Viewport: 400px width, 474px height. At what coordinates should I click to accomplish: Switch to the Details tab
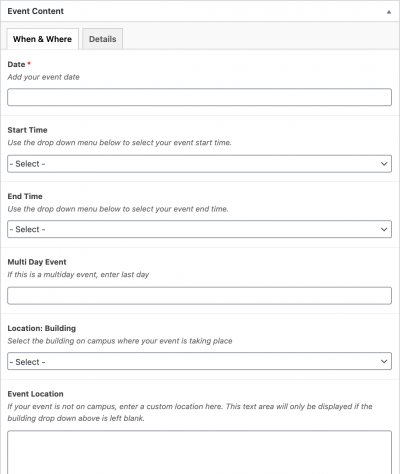[102, 39]
